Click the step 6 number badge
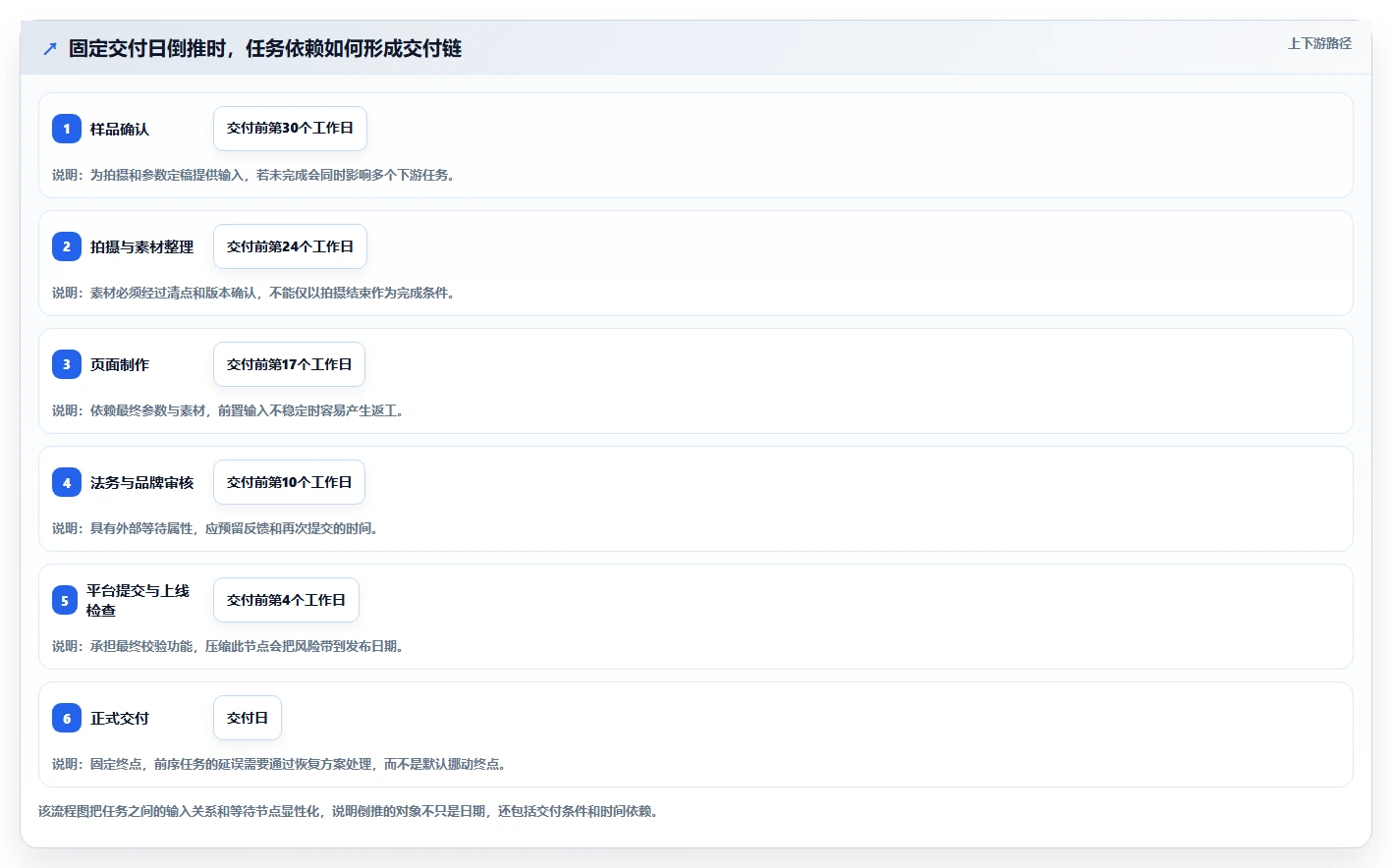Viewport: 1392px width, 868px height. (67, 718)
